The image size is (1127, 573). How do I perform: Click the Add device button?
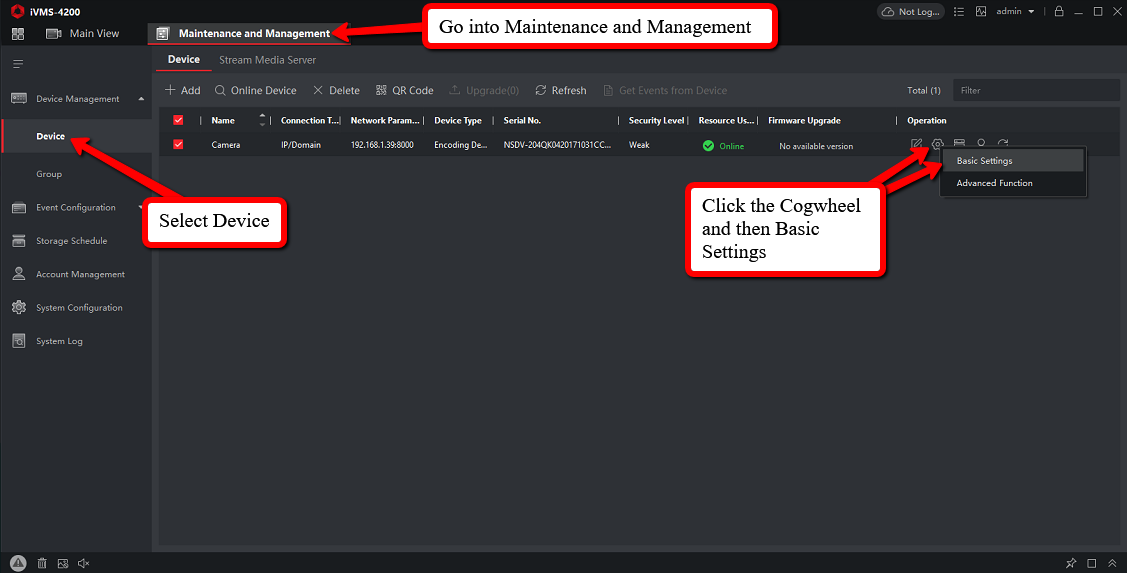click(183, 90)
